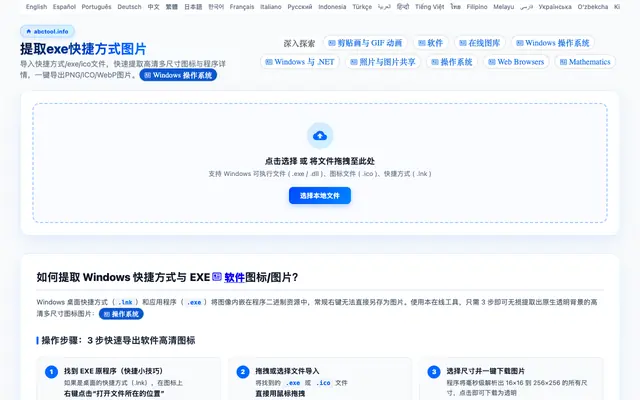Viewport: 640px width, 400px height.
Task: Click step 3 title 选择尺寸并一键下载图片
Action: coord(486,371)
